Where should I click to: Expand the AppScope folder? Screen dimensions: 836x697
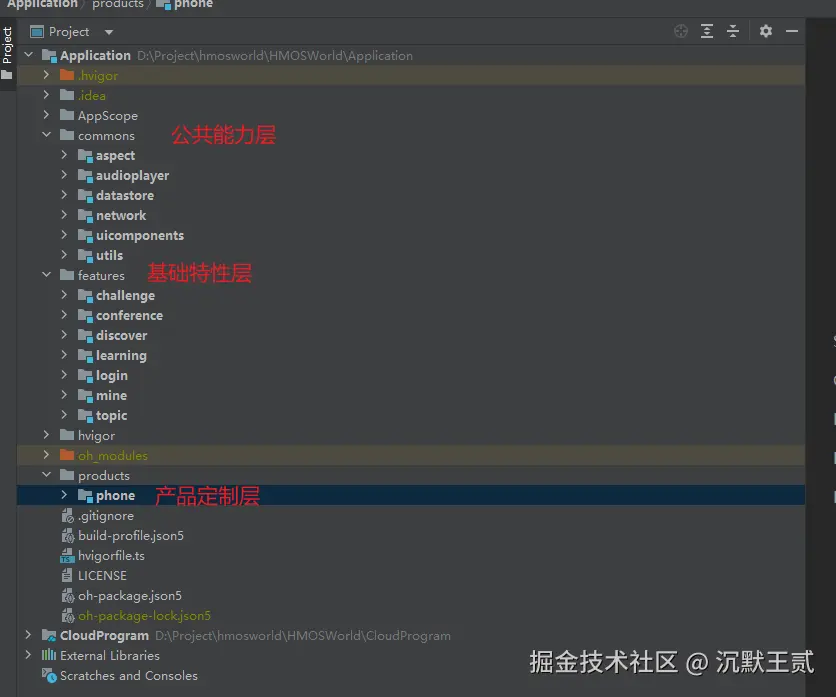click(x=46, y=115)
